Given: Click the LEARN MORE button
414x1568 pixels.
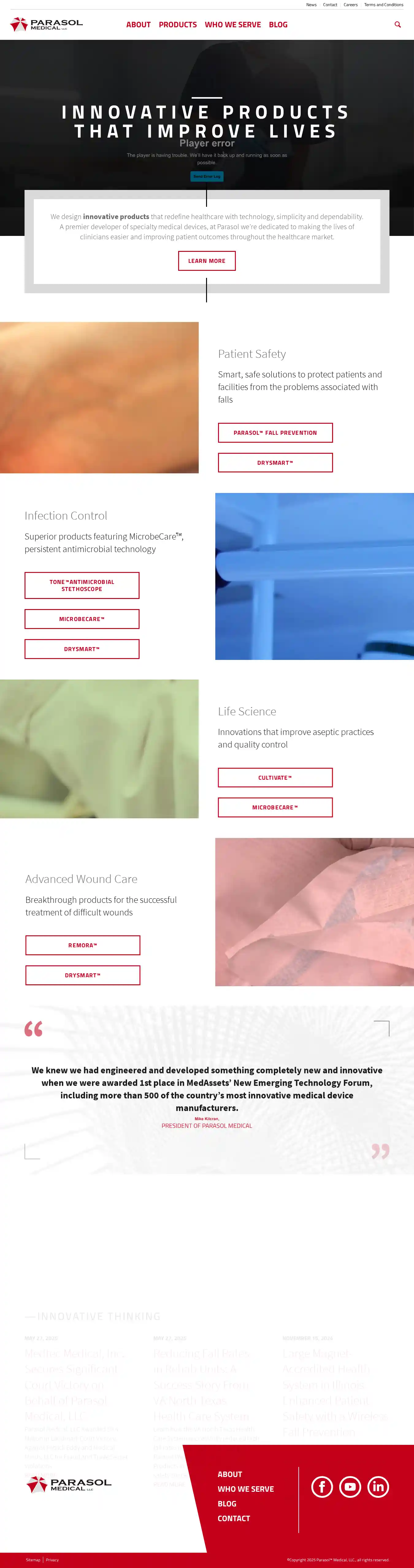Looking at the screenshot, I should click(207, 260).
